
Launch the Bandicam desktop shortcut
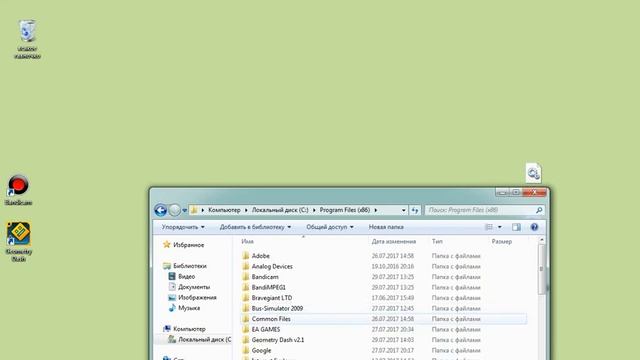point(18,190)
